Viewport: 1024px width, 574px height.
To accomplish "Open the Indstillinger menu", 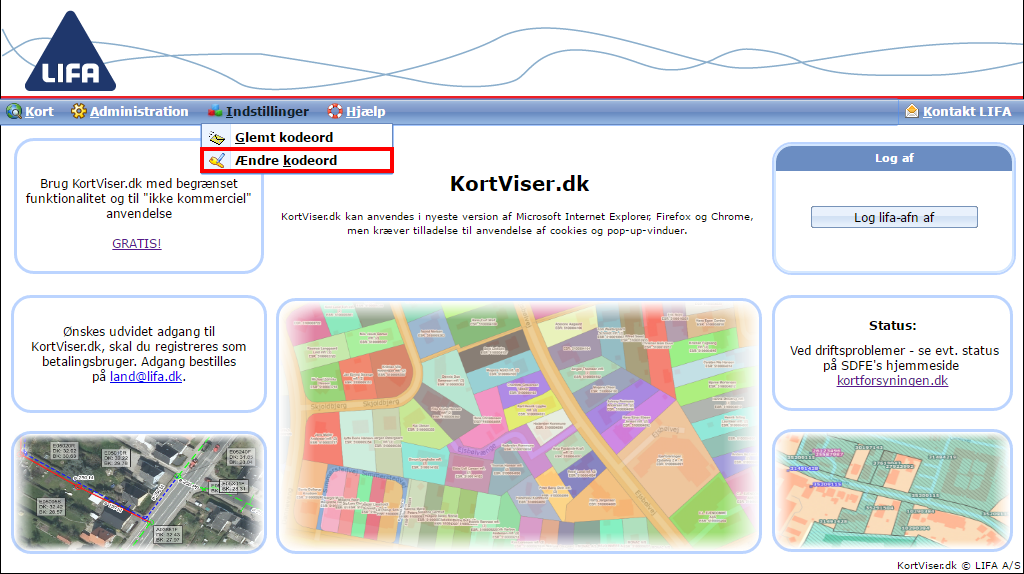I will 267,112.
